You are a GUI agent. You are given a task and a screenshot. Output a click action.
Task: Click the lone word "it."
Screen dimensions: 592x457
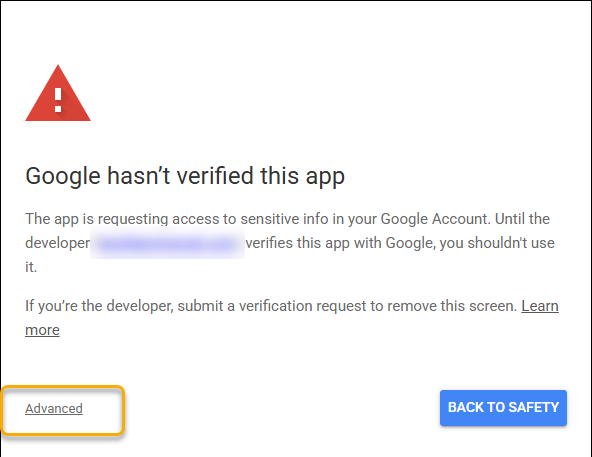[31, 267]
